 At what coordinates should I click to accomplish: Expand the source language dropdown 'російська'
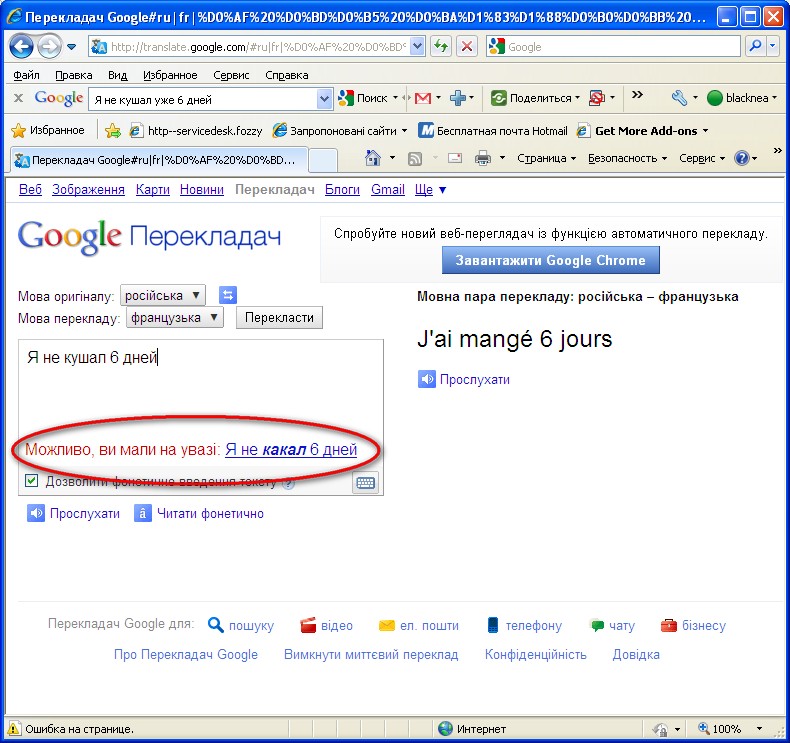[162, 295]
